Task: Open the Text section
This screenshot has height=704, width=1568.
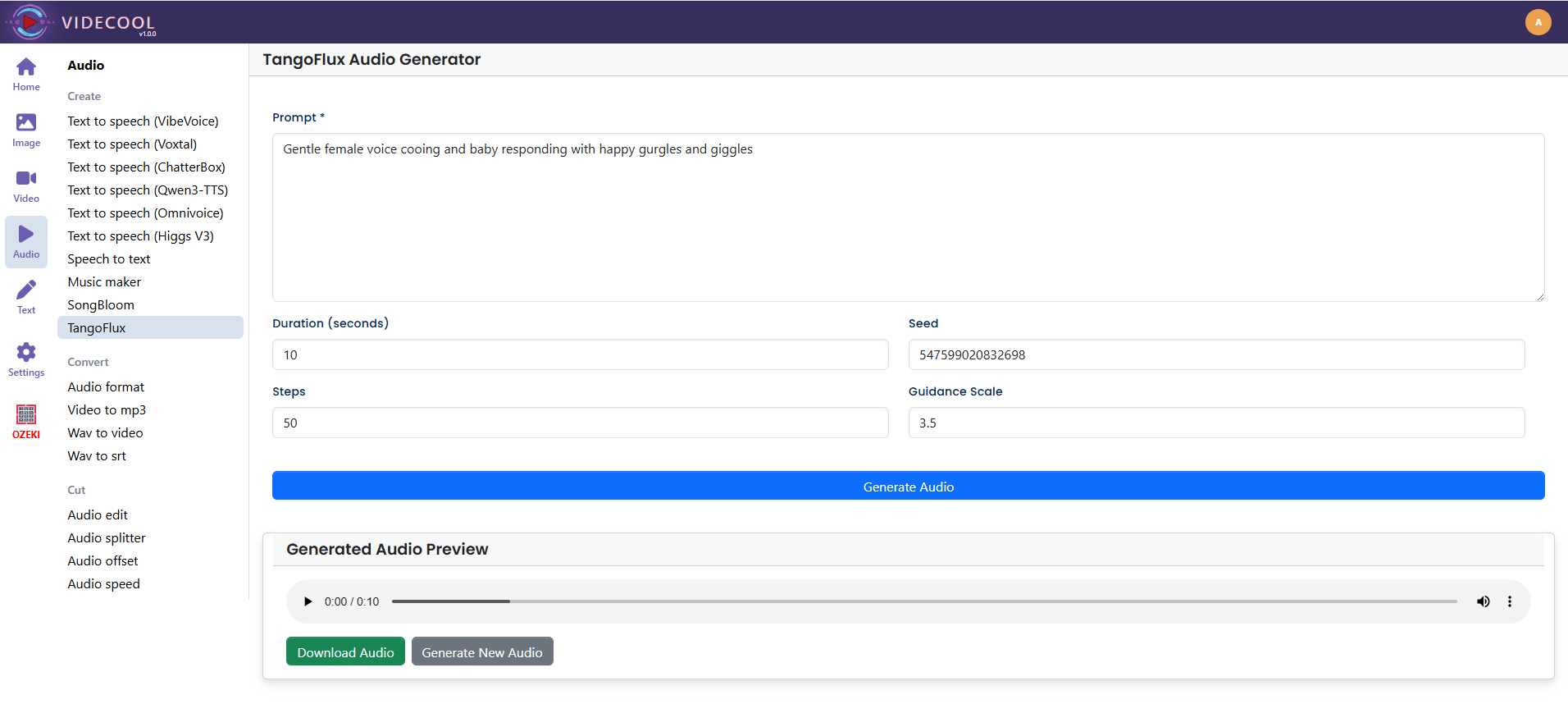Action: [x=26, y=297]
